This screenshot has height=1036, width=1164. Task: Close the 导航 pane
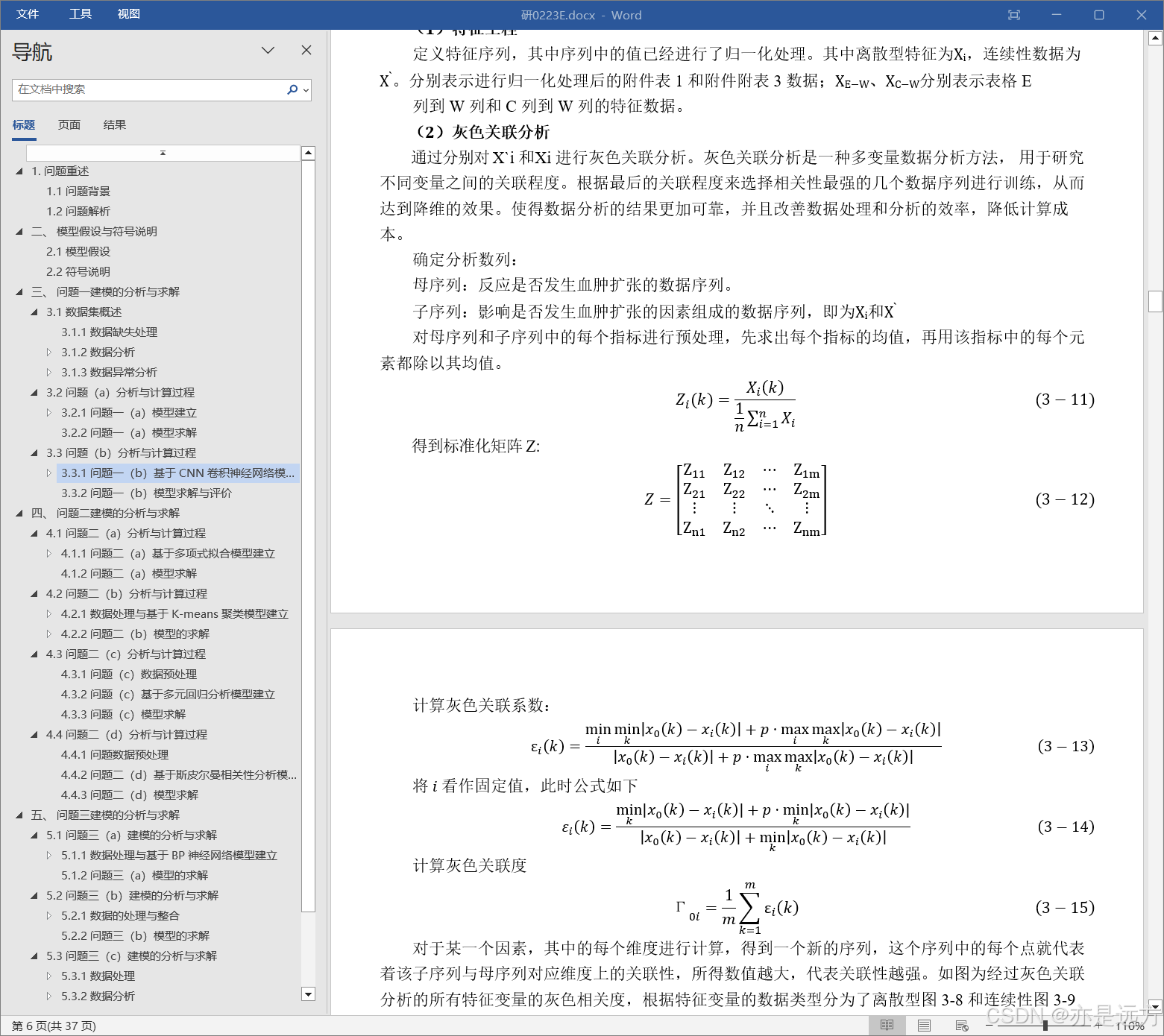click(x=306, y=50)
